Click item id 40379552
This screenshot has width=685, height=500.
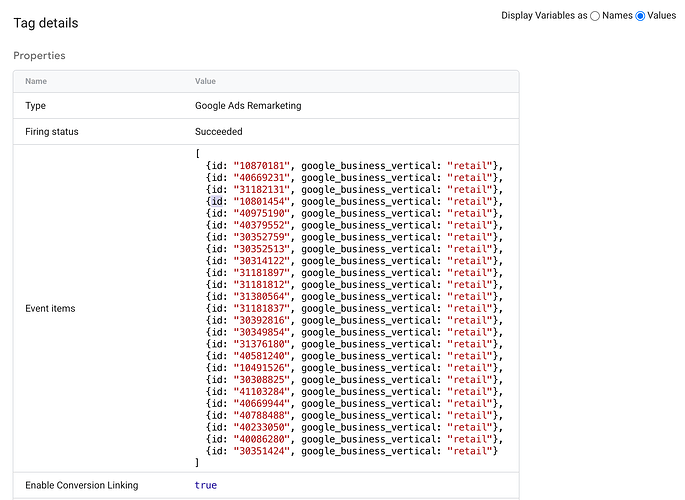click(x=262, y=225)
